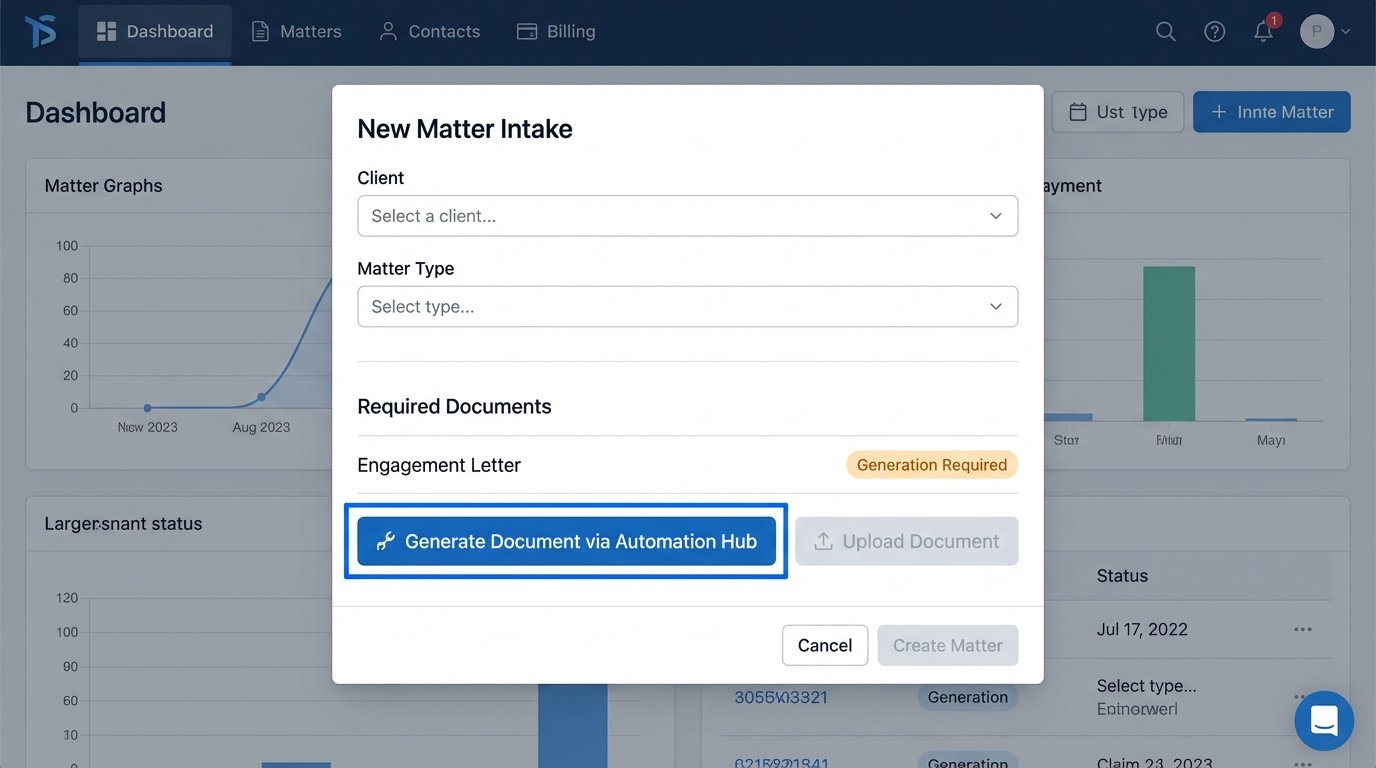Click the Generation Required badge
The height and width of the screenshot is (768, 1376).
[931, 464]
